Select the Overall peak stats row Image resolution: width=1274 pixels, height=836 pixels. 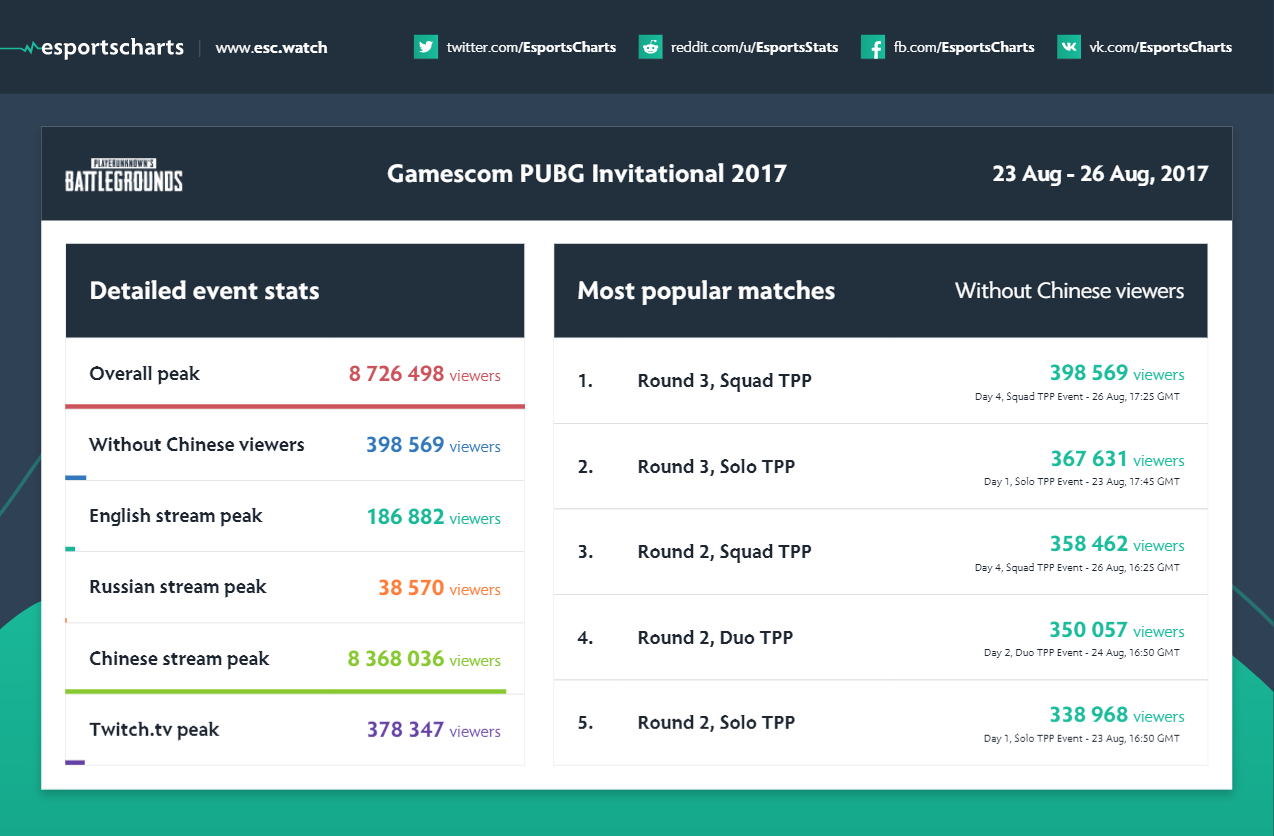(294, 374)
